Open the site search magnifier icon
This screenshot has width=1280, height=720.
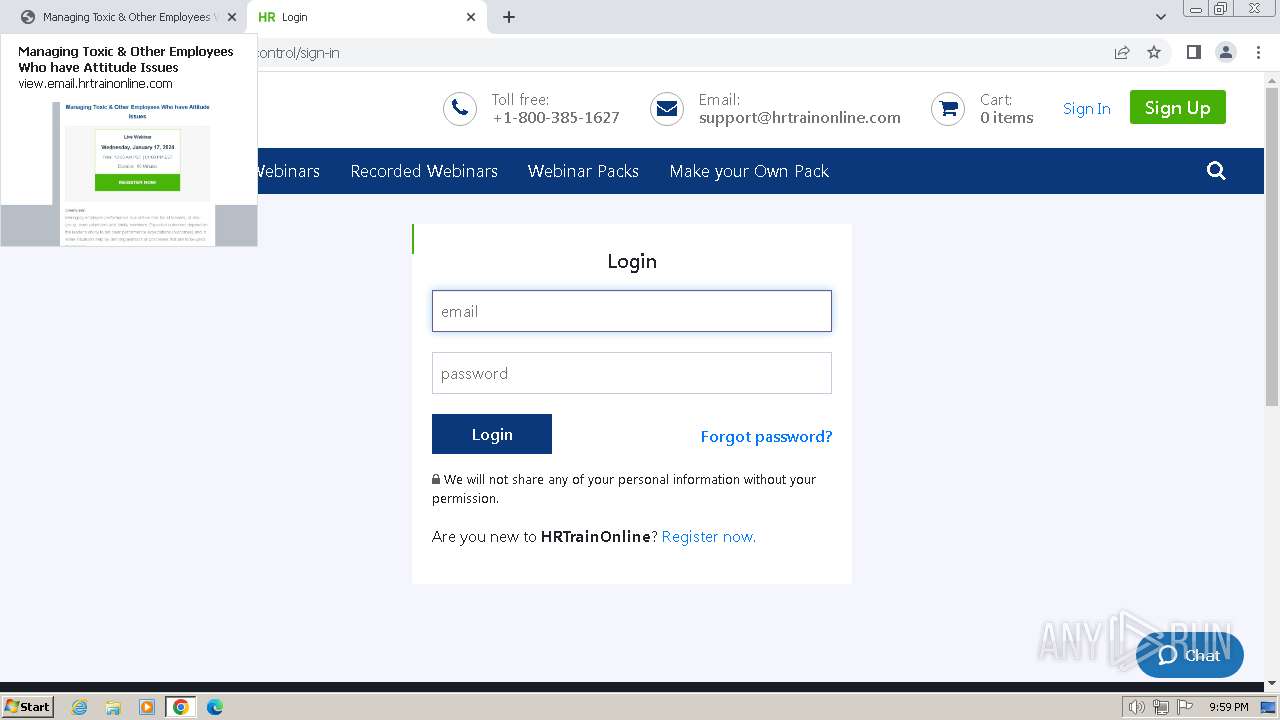point(1216,171)
